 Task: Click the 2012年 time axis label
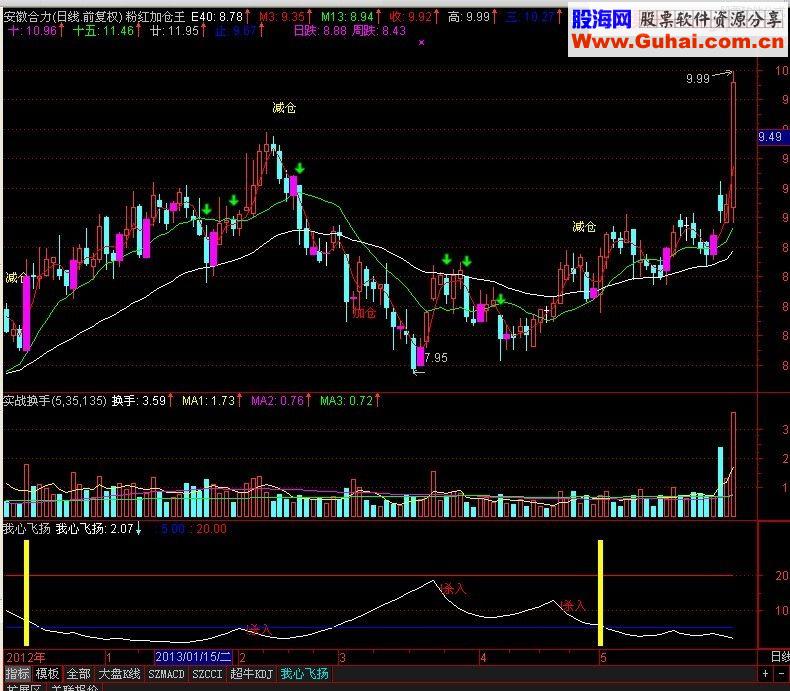(x=25, y=657)
